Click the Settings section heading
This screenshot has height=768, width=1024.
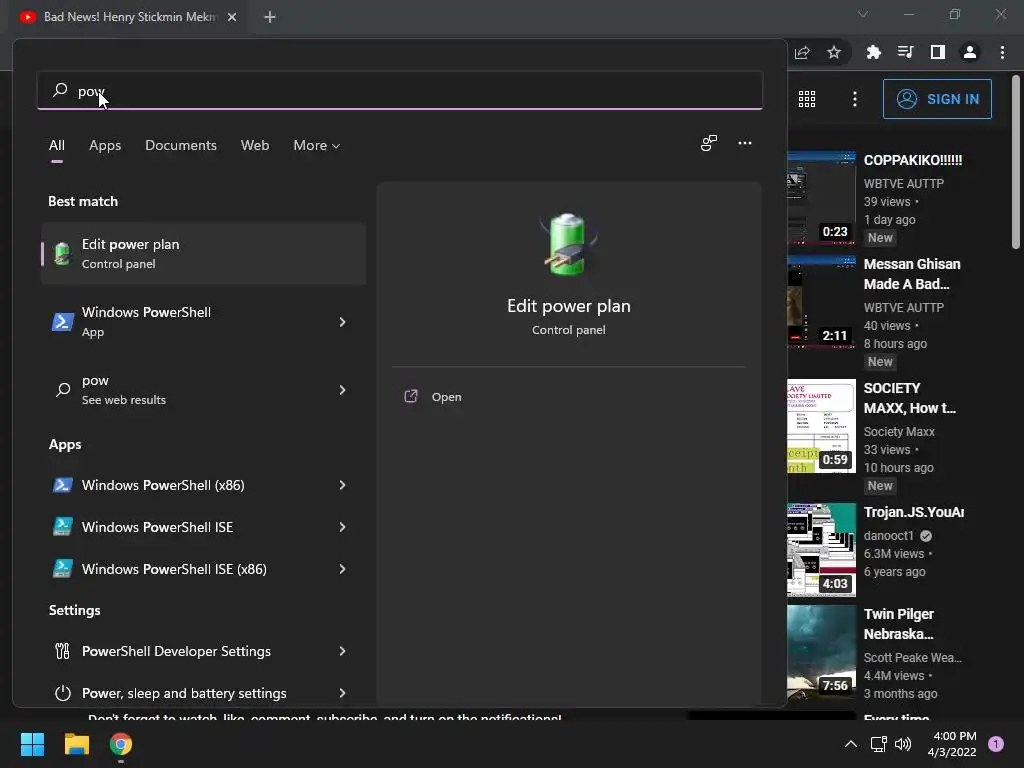coord(74,610)
